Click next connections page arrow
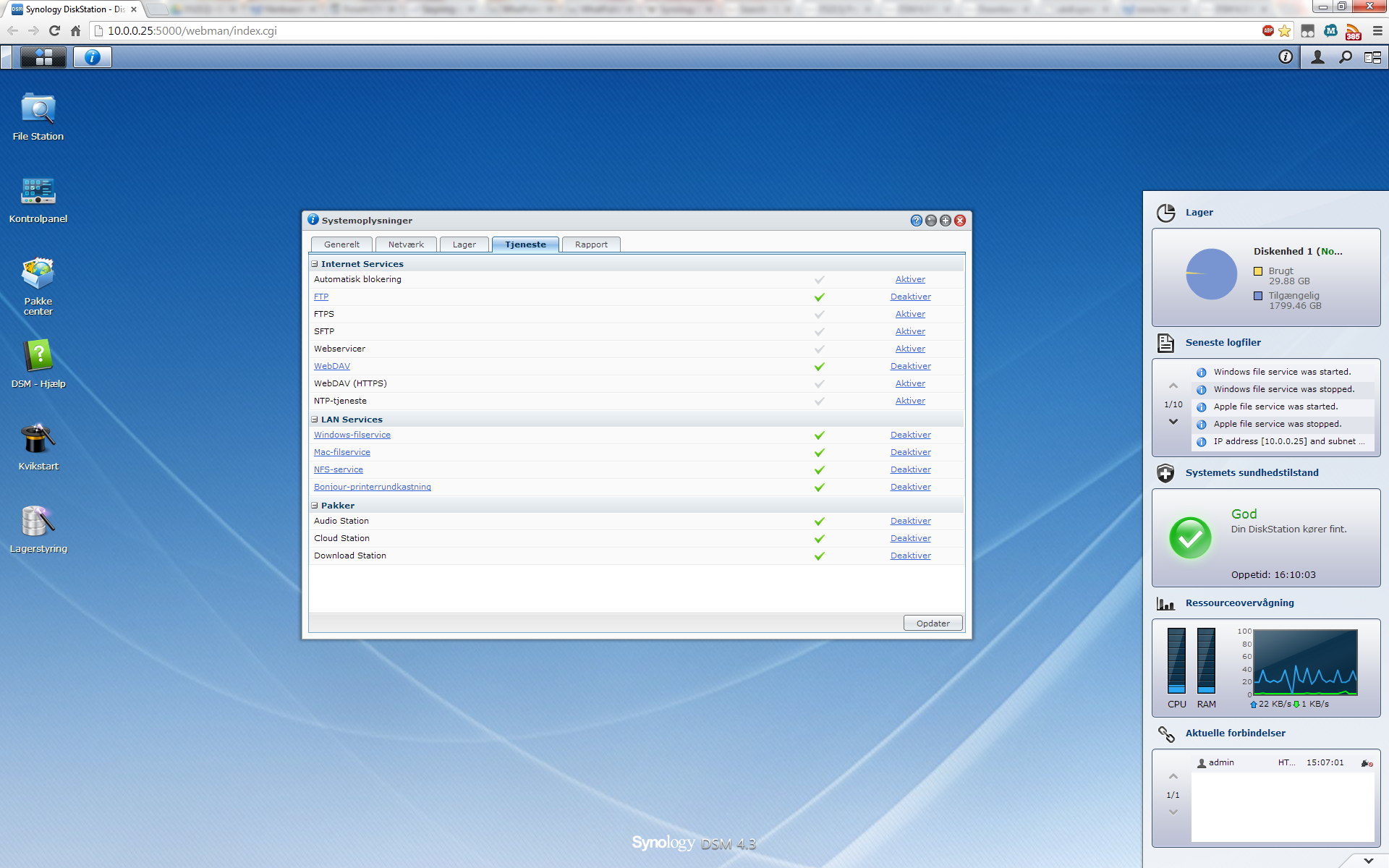The image size is (1389, 868). point(1173,812)
